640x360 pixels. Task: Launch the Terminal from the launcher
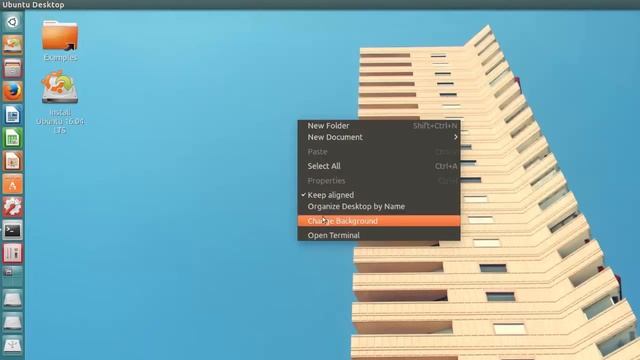click(12, 230)
